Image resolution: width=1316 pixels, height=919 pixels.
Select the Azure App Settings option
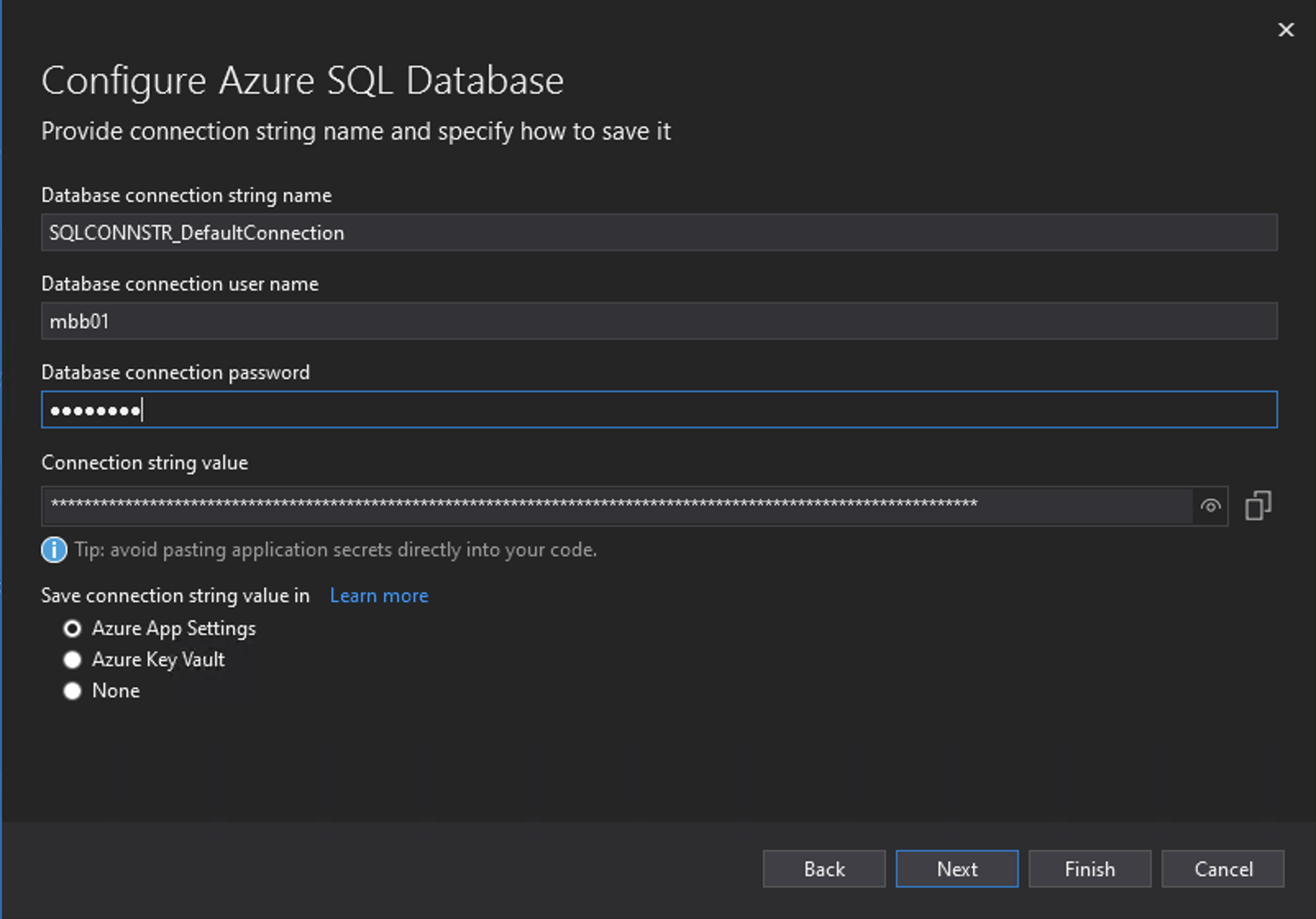click(72, 629)
